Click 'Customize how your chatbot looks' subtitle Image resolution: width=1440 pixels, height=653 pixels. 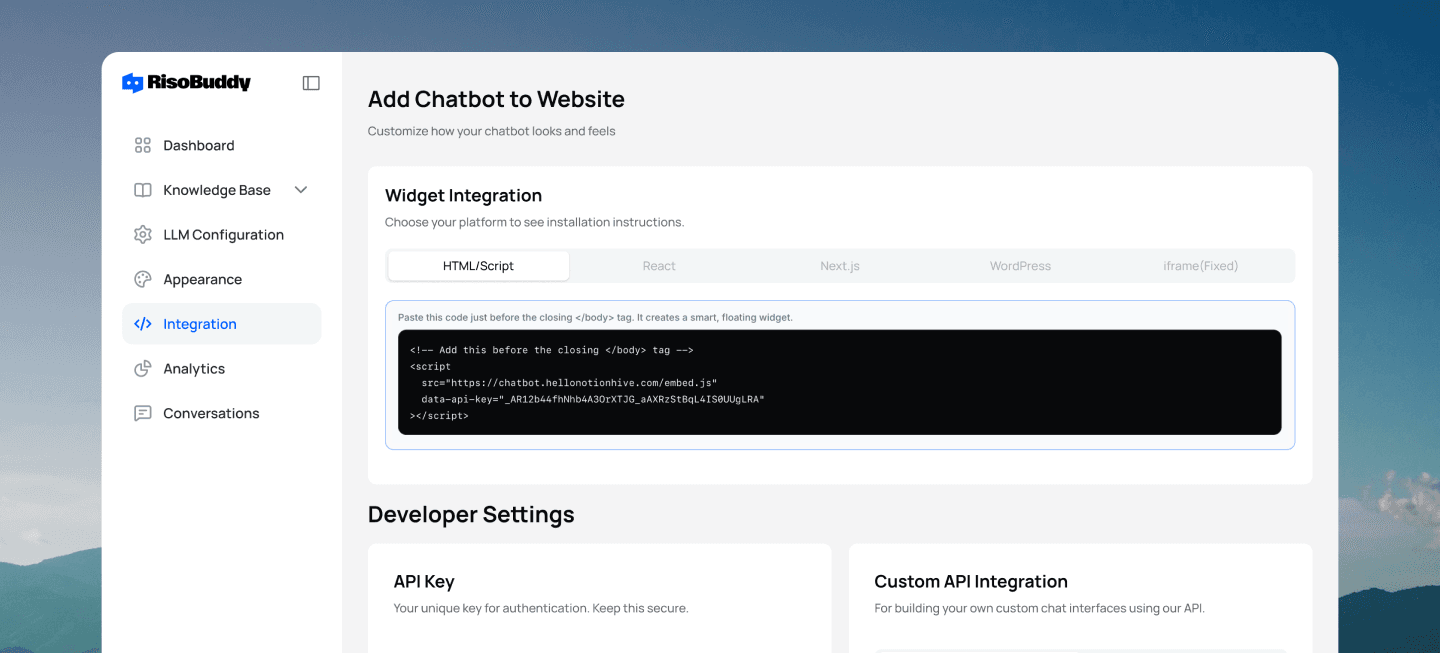[491, 131]
